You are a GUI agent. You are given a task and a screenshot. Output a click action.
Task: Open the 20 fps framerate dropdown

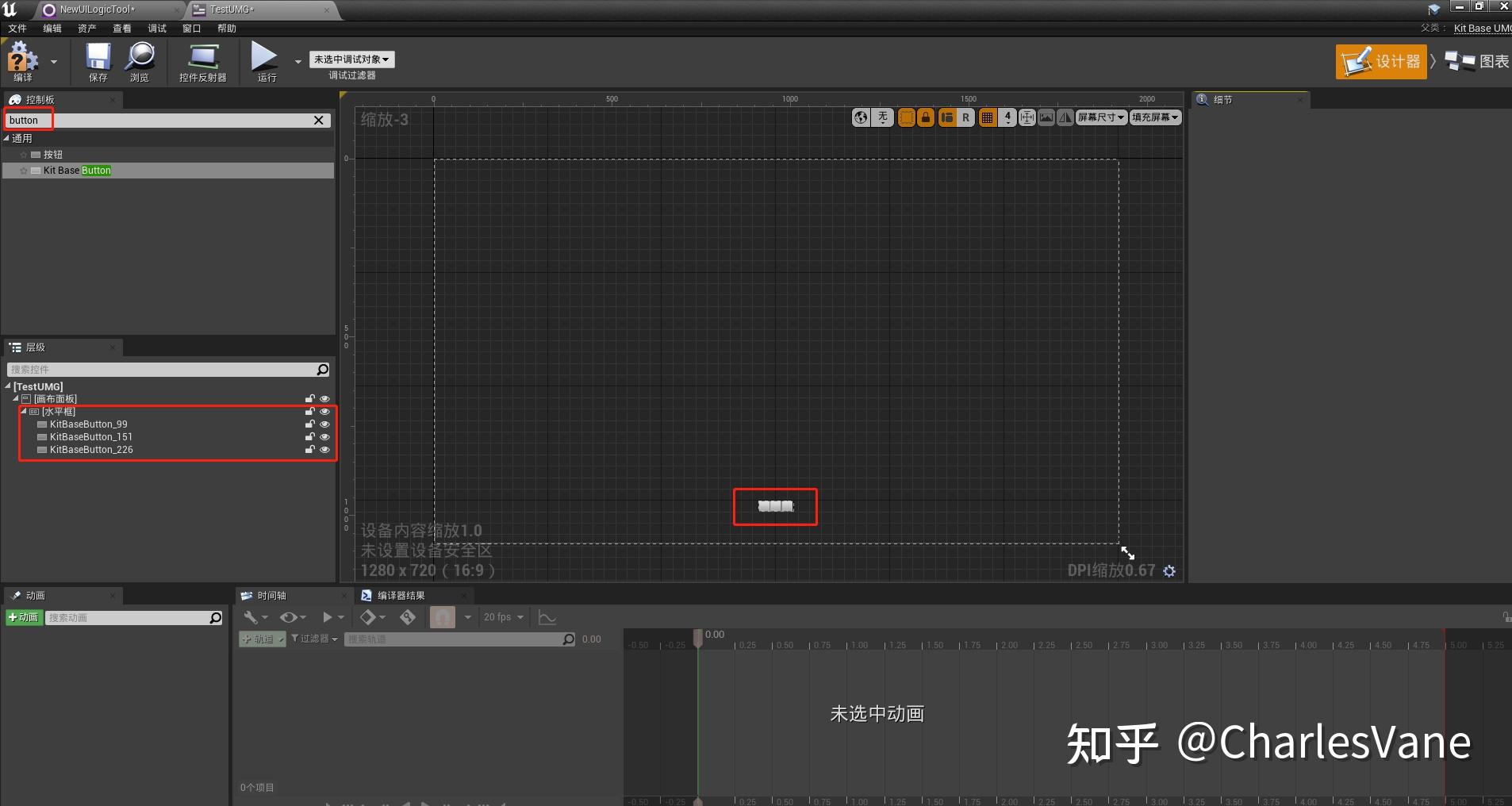503,616
